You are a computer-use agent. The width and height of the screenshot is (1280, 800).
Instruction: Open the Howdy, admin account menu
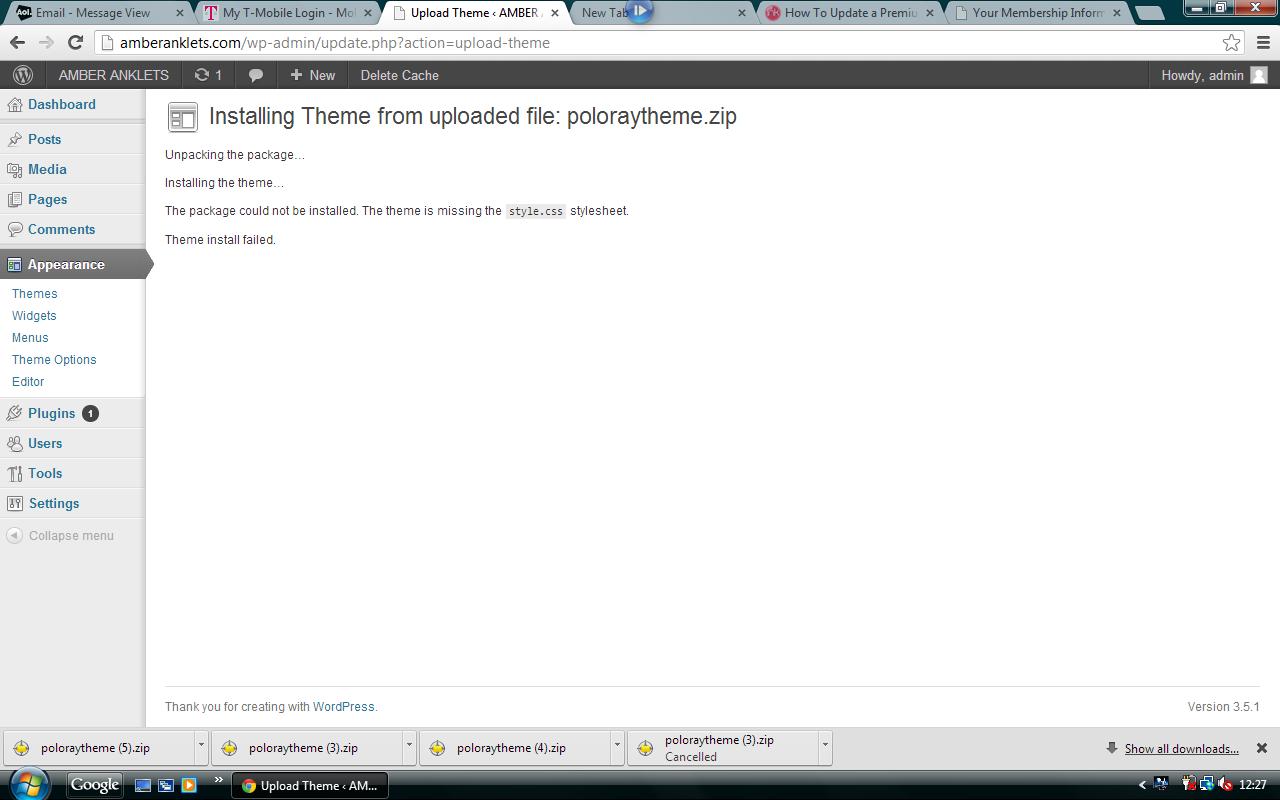(x=1214, y=75)
